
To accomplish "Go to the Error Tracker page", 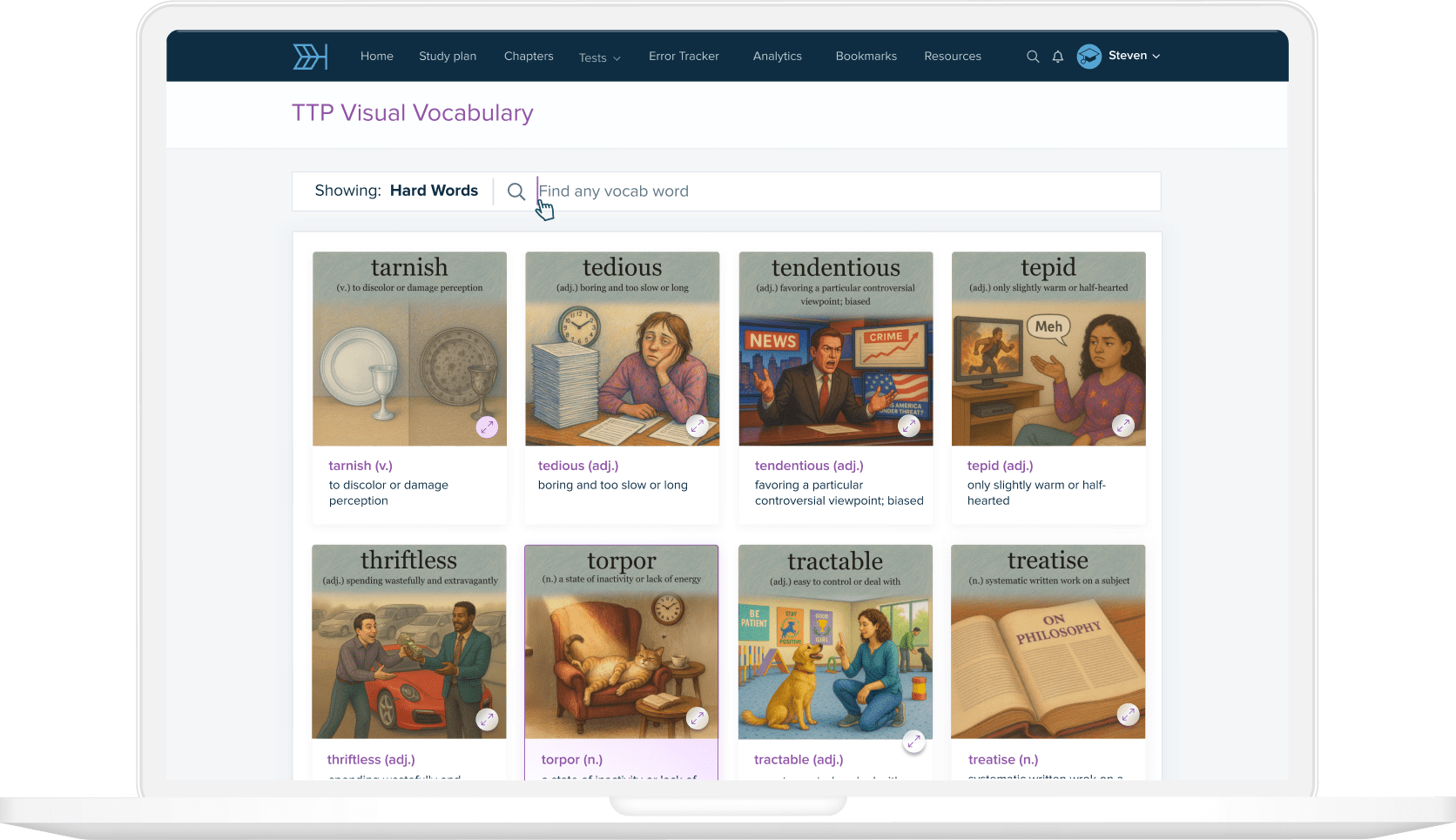I will [x=684, y=57].
